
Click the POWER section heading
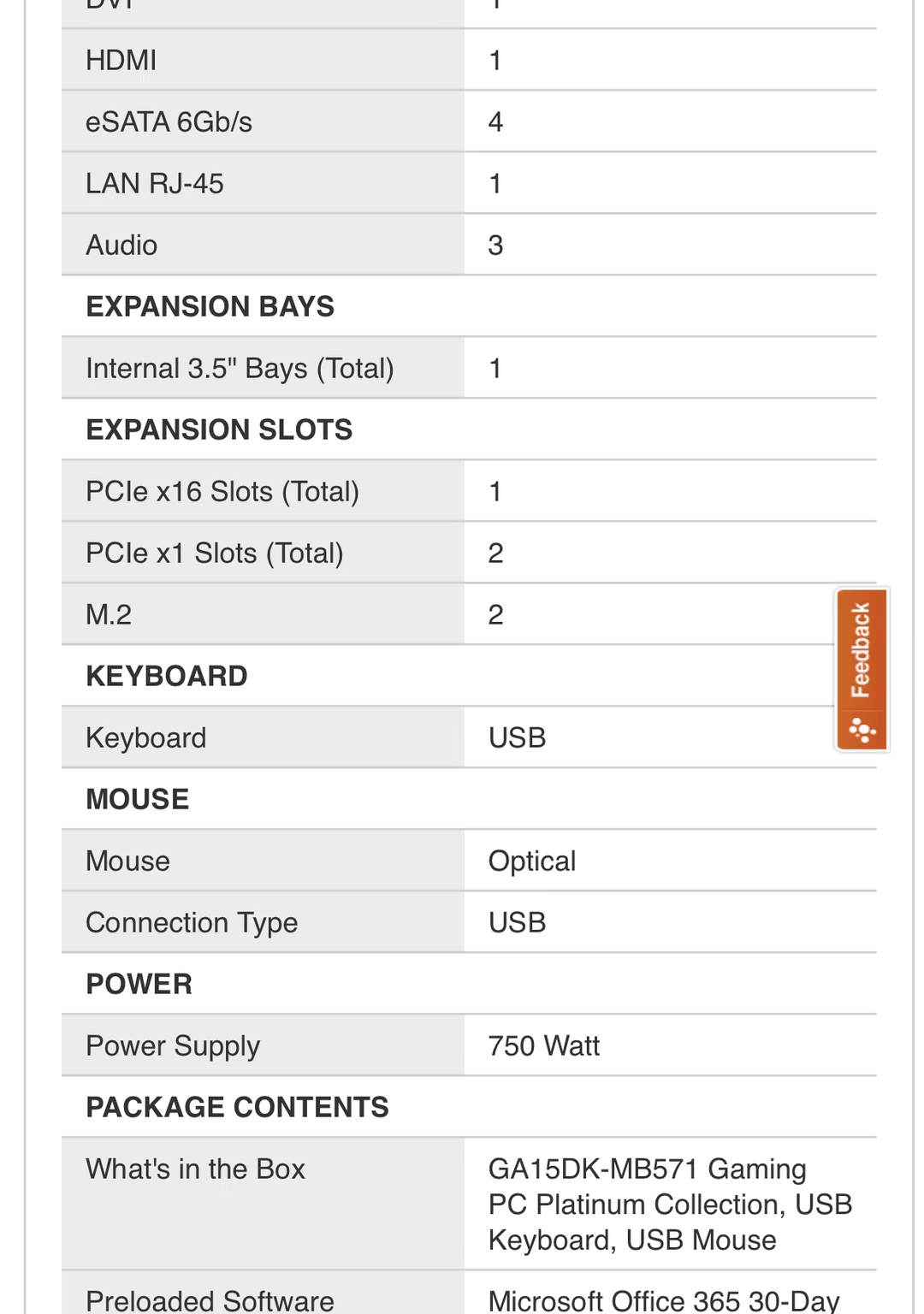coord(139,984)
